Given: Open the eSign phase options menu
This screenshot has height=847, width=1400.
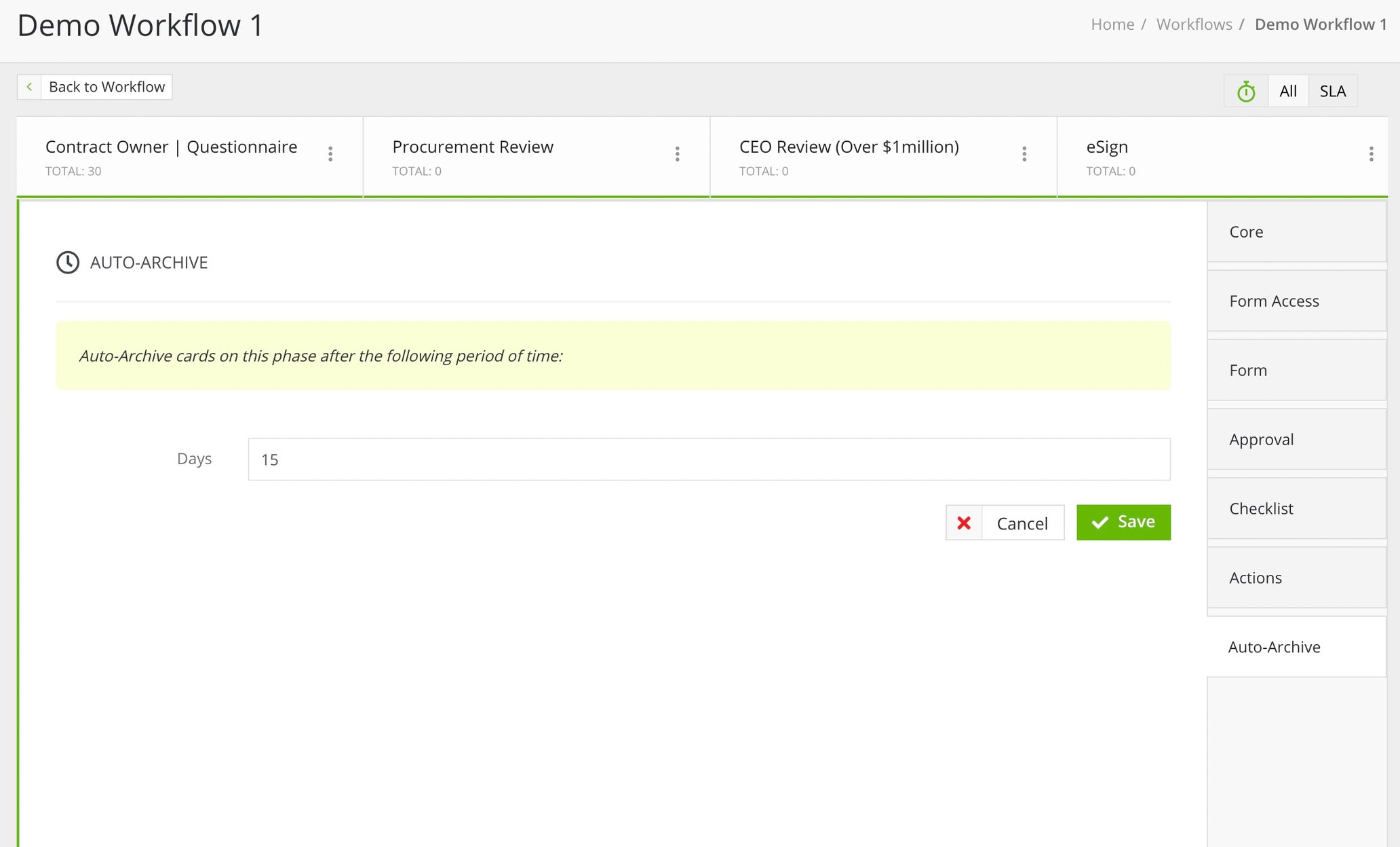Looking at the screenshot, I should (x=1372, y=154).
